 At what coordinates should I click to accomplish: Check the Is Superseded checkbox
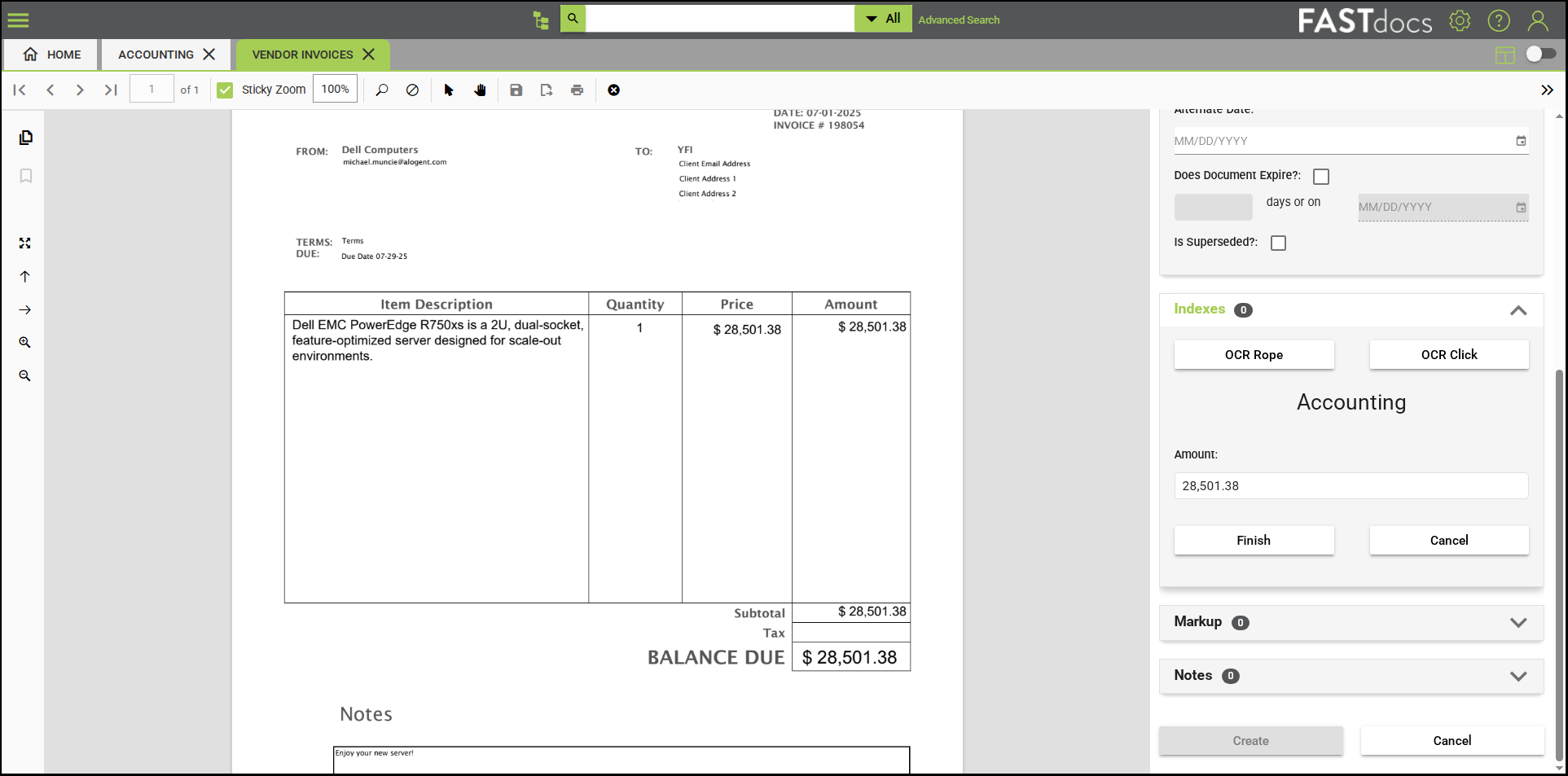coord(1278,243)
